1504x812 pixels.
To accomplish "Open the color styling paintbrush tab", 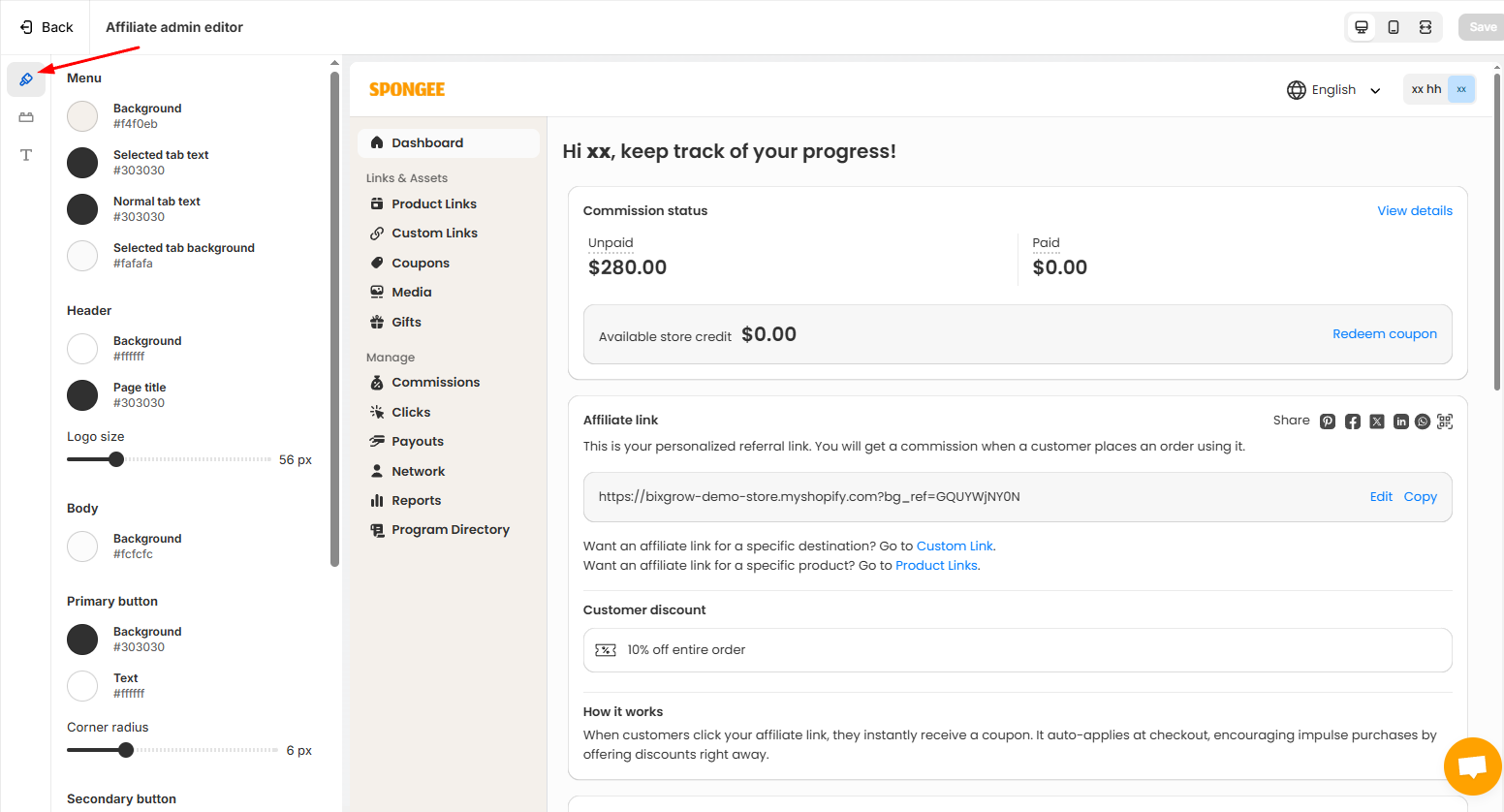I will [26, 79].
